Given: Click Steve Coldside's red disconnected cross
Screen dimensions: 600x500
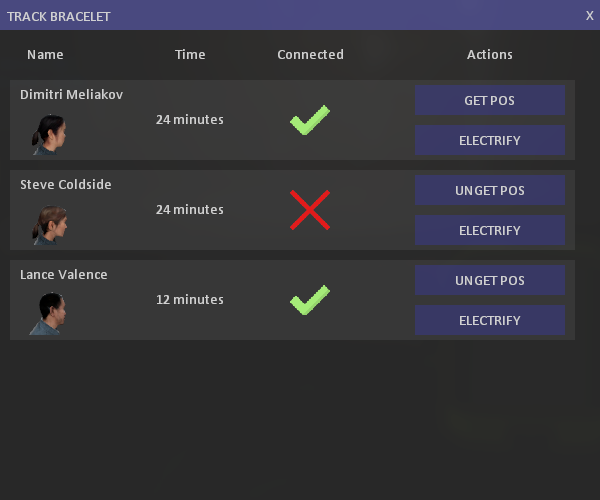Looking at the screenshot, I should [x=310, y=210].
